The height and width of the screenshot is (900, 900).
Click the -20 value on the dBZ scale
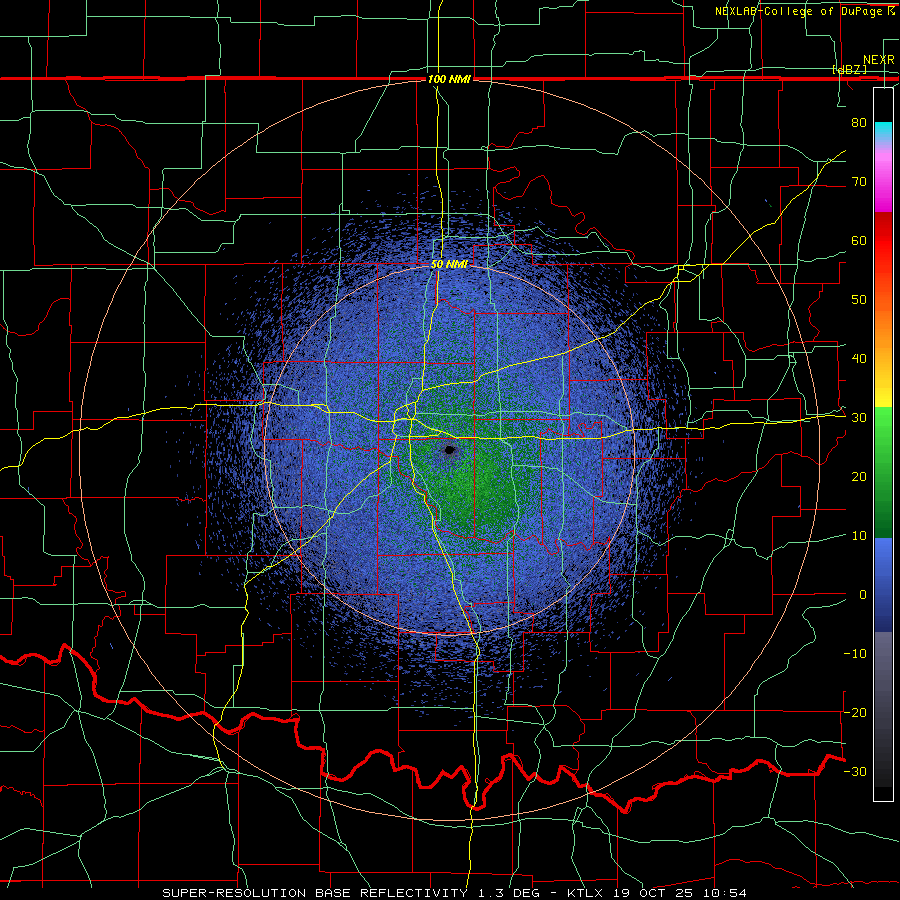tap(855, 712)
